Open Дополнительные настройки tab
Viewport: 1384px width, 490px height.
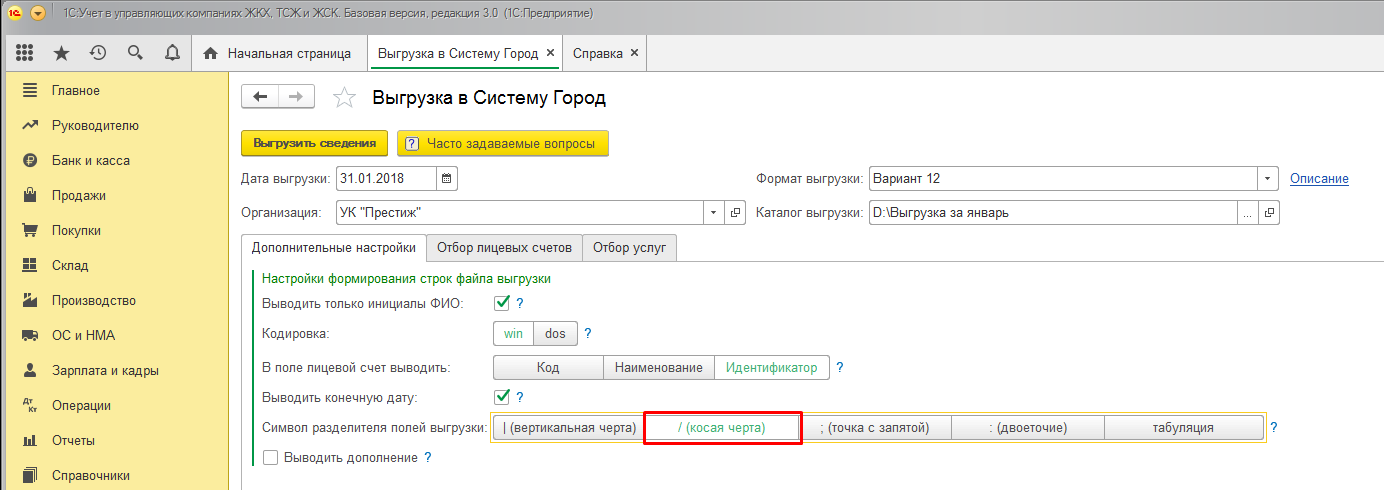333,247
